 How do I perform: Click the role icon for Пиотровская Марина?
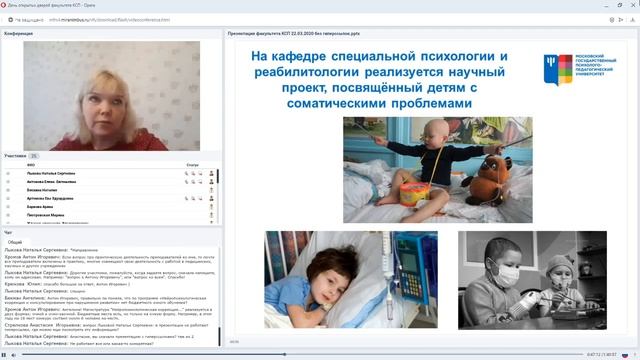coord(211,215)
